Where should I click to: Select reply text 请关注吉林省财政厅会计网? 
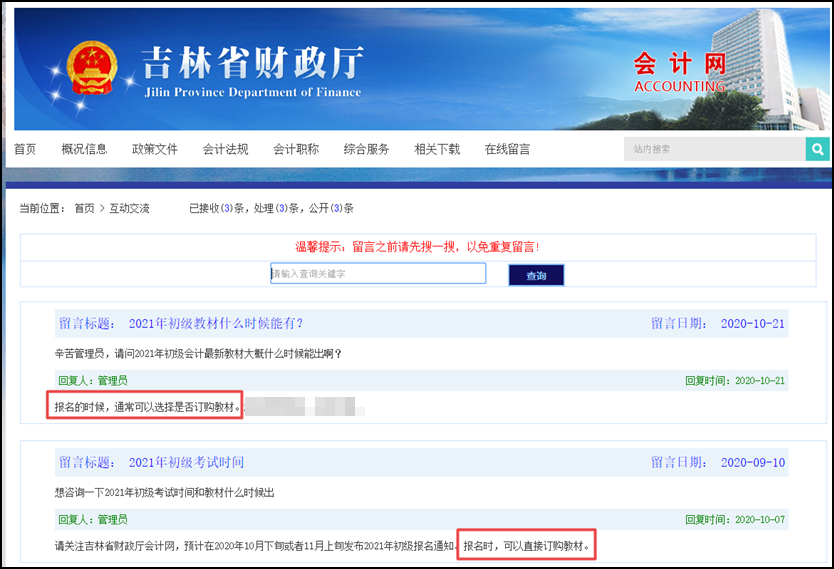click(x=254, y=546)
